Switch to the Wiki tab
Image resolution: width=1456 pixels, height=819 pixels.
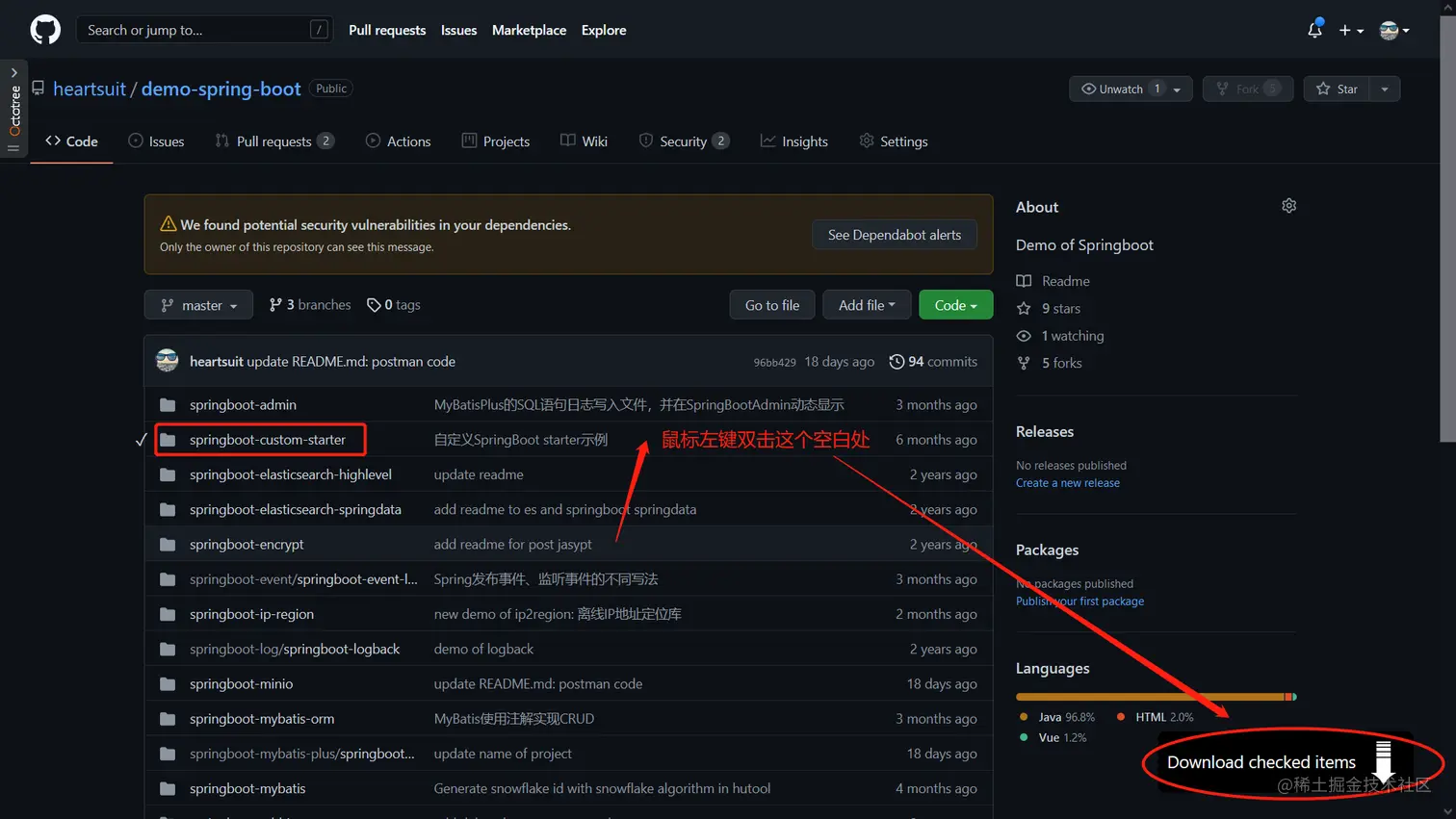coord(584,141)
